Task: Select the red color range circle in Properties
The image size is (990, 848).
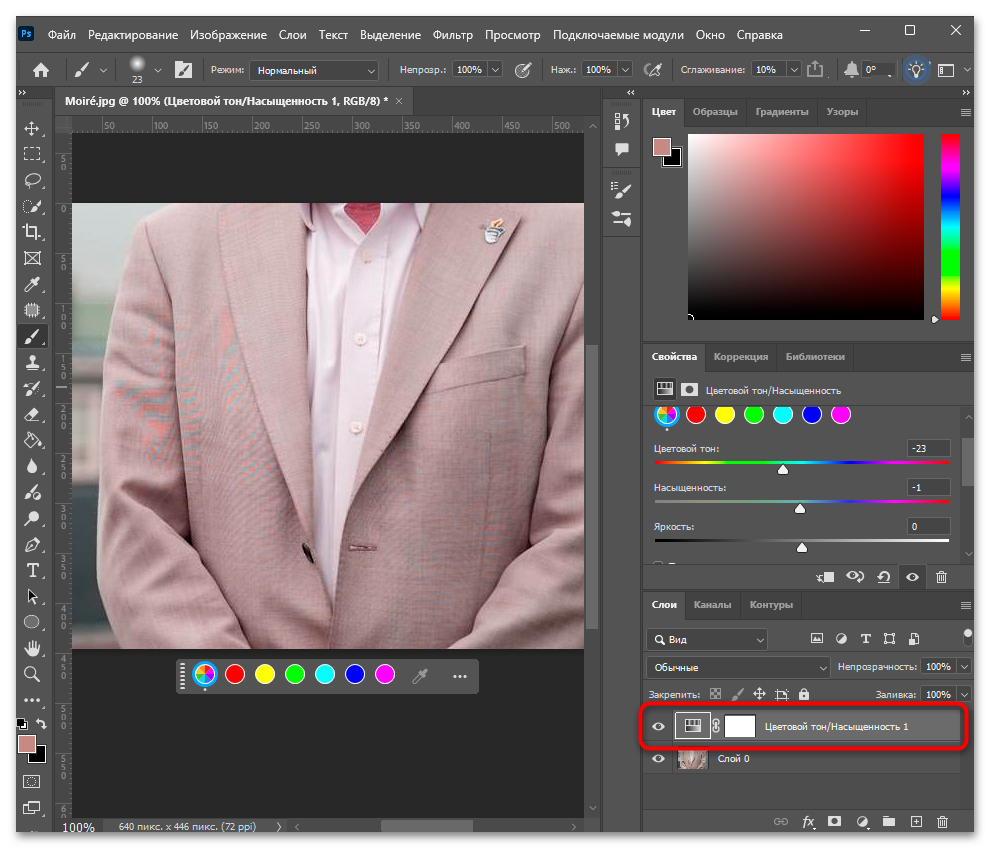Action: pyautogui.click(x=696, y=415)
